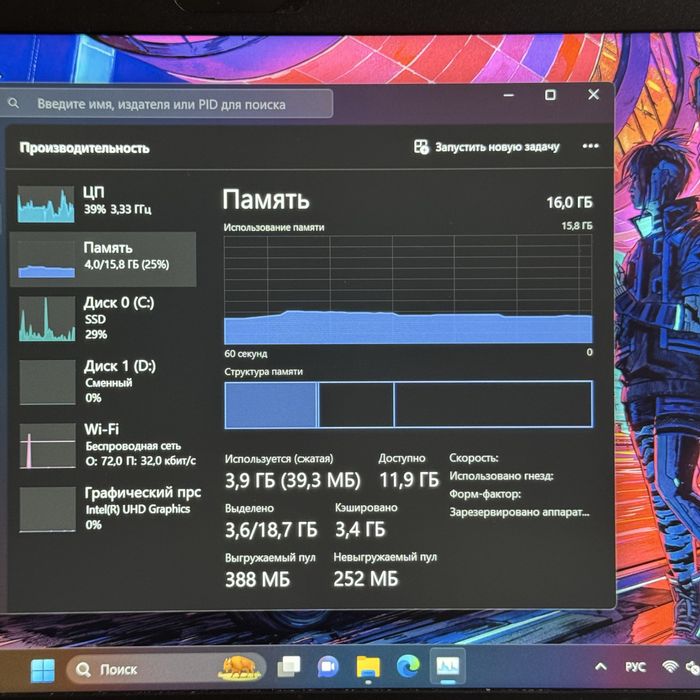Click the CPU usage mini graph thumbnail
Image resolution: width=700 pixels, height=700 pixels.
(x=46, y=204)
